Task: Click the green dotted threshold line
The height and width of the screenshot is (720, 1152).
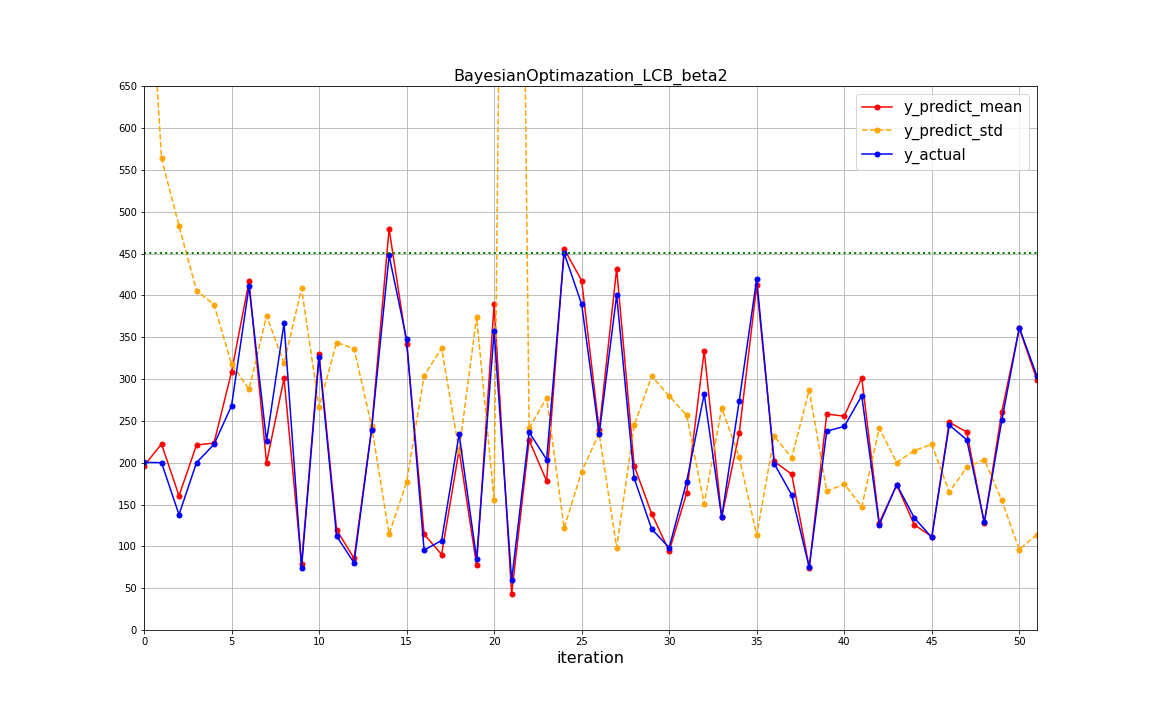Action: 700,253
